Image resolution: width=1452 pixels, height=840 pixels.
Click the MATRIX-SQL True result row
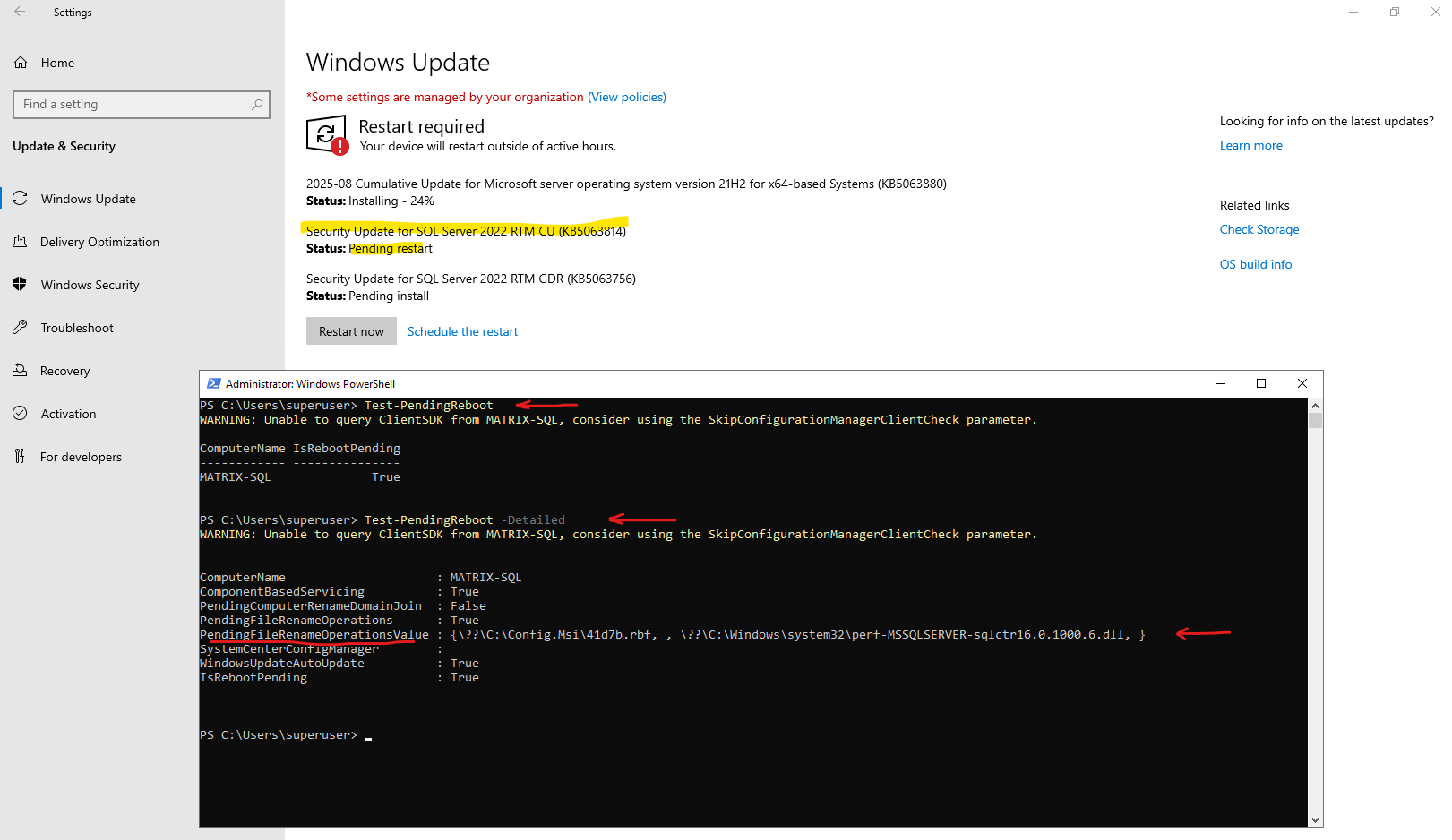tap(300, 477)
